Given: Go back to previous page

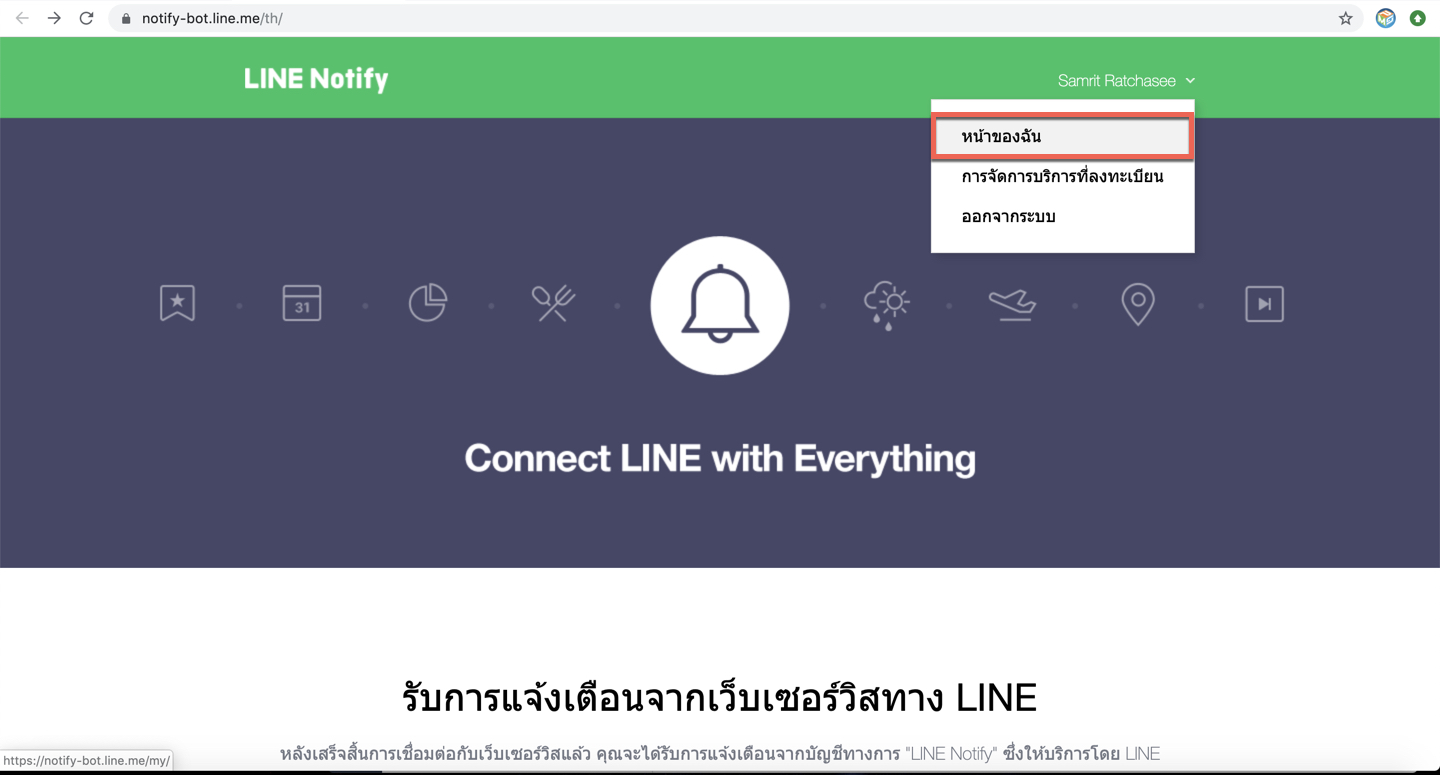Looking at the screenshot, I should click(x=22, y=18).
